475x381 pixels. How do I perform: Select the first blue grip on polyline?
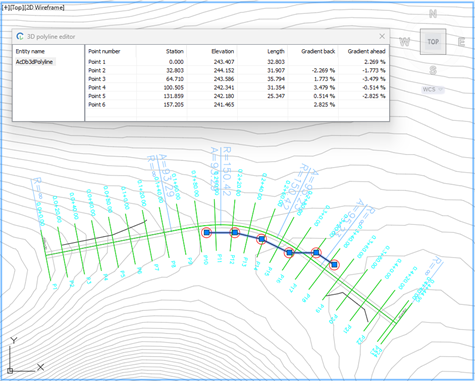[x=207, y=232]
